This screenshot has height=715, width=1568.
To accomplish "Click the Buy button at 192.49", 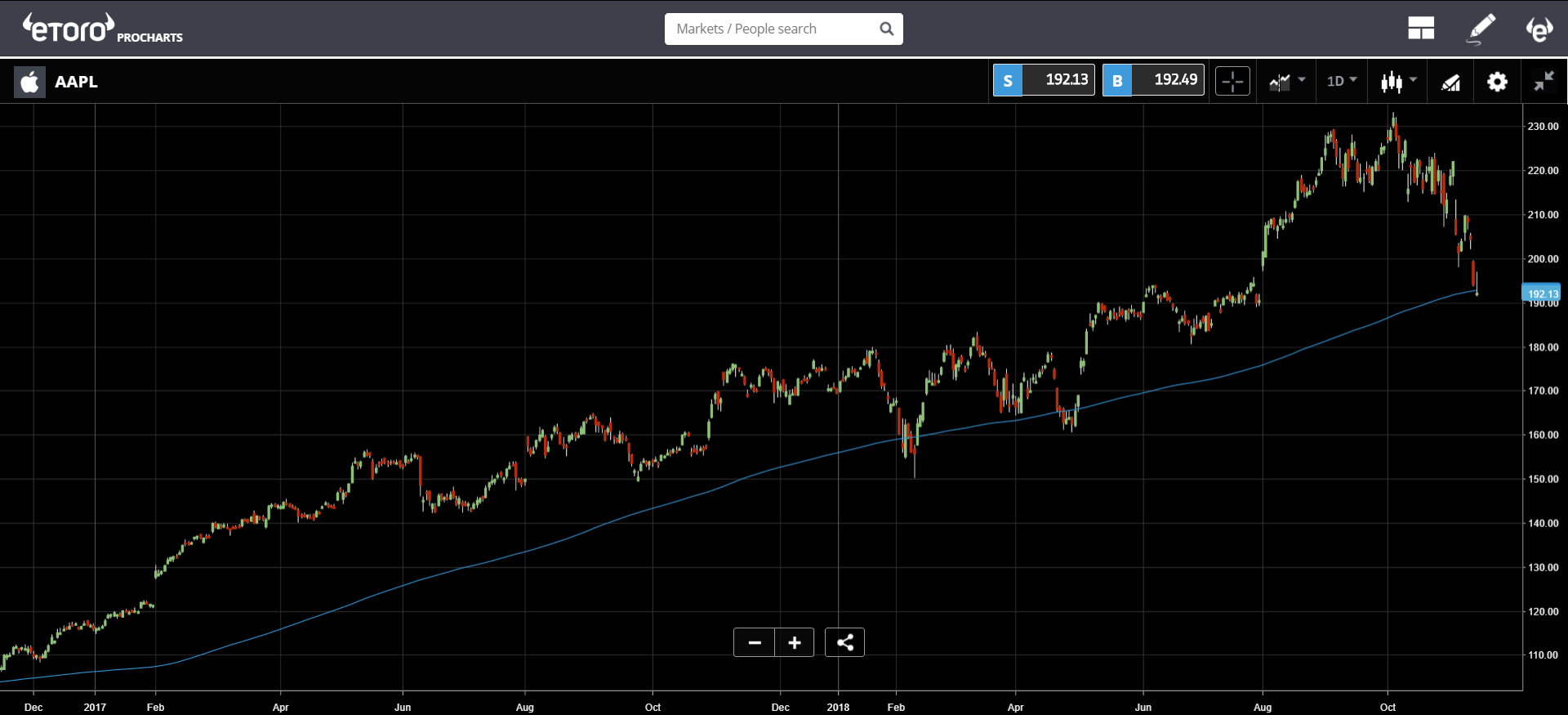I will 1153,80.
